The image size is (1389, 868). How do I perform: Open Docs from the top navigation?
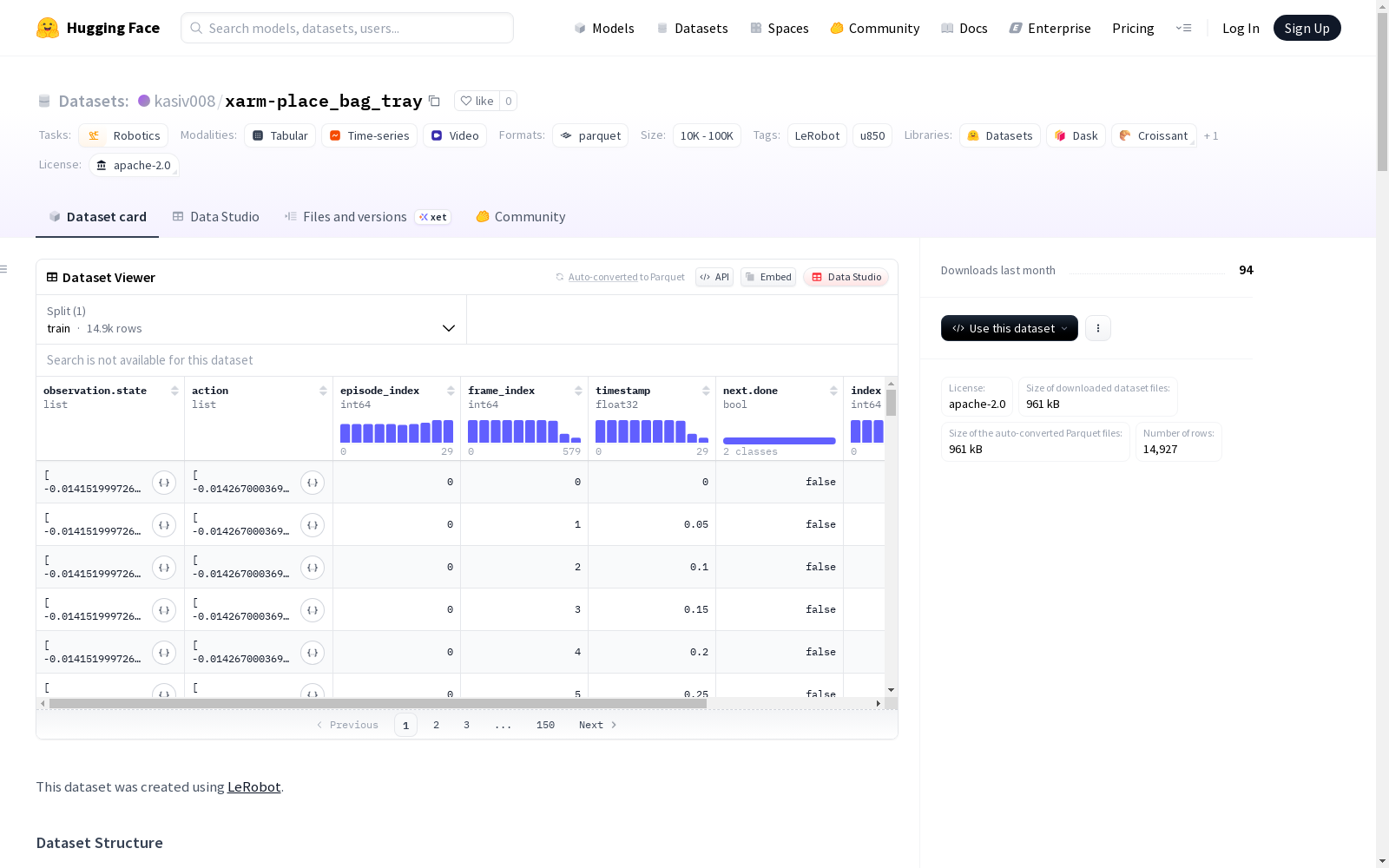click(964, 28)
